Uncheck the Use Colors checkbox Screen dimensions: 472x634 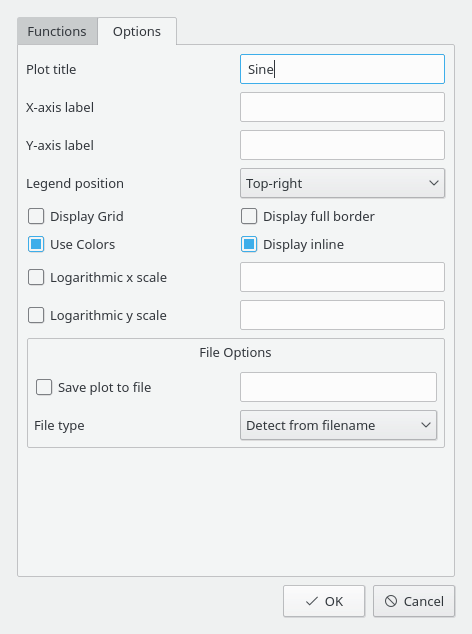pos(36,244)
